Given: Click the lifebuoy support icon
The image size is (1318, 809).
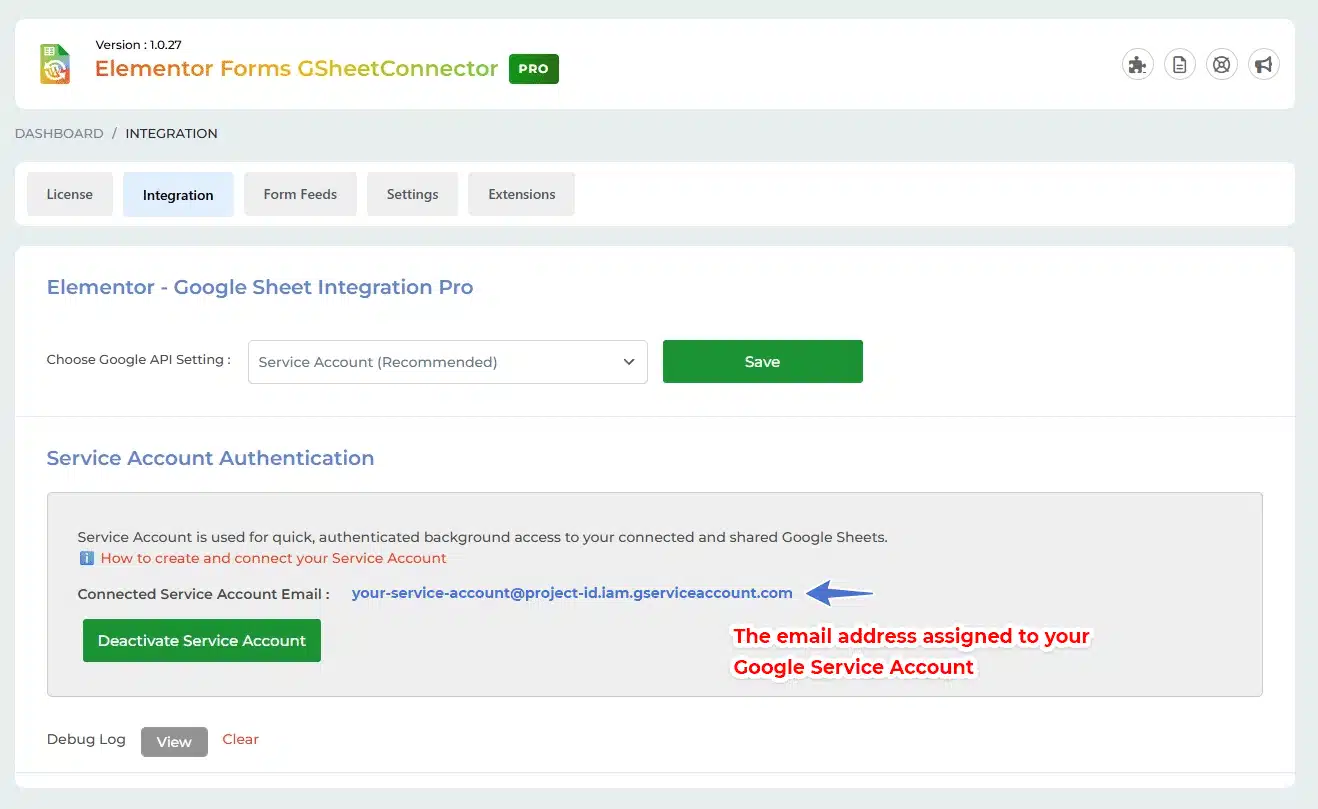Looking at the screenshot, I should click(1221, 65).
